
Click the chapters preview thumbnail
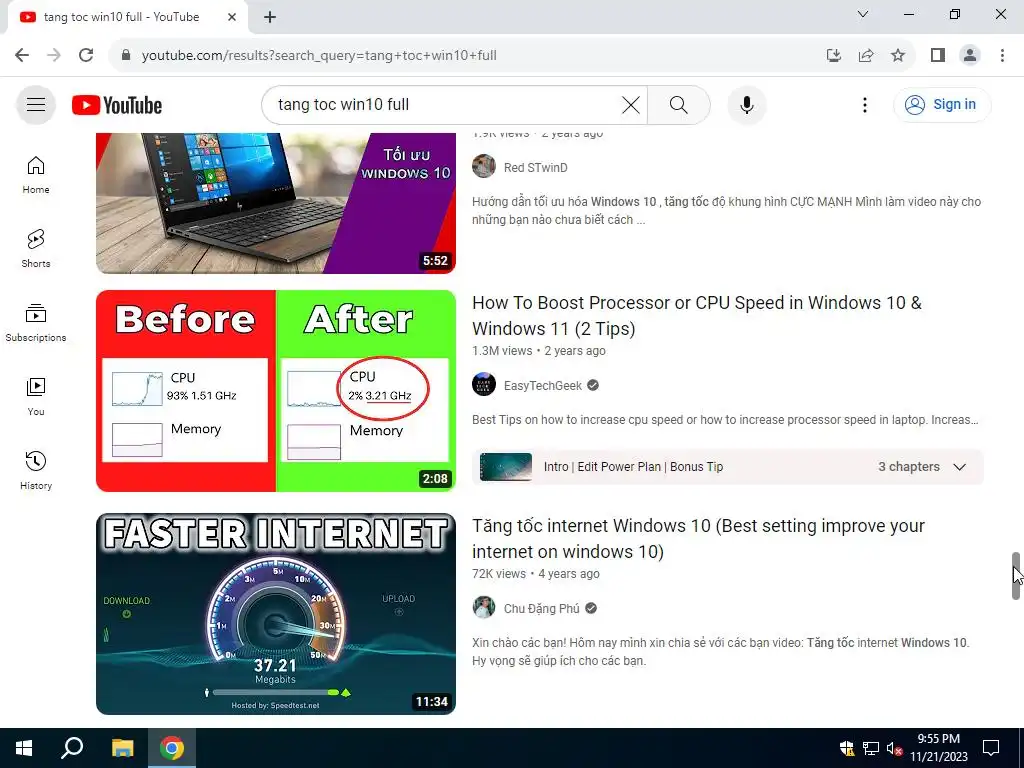click(505, 467)
